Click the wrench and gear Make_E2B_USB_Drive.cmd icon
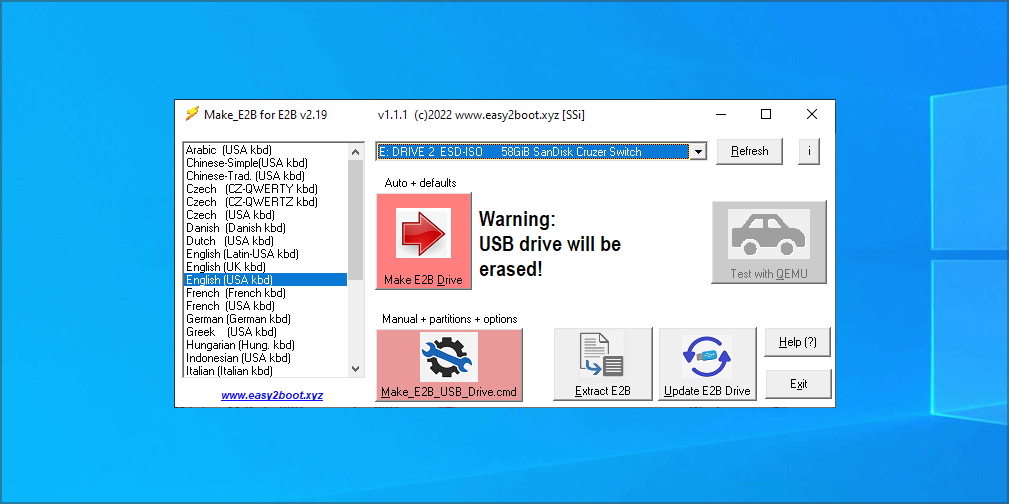The height and width of the screenshot is (504, 1009). click(x=449, y=357)
